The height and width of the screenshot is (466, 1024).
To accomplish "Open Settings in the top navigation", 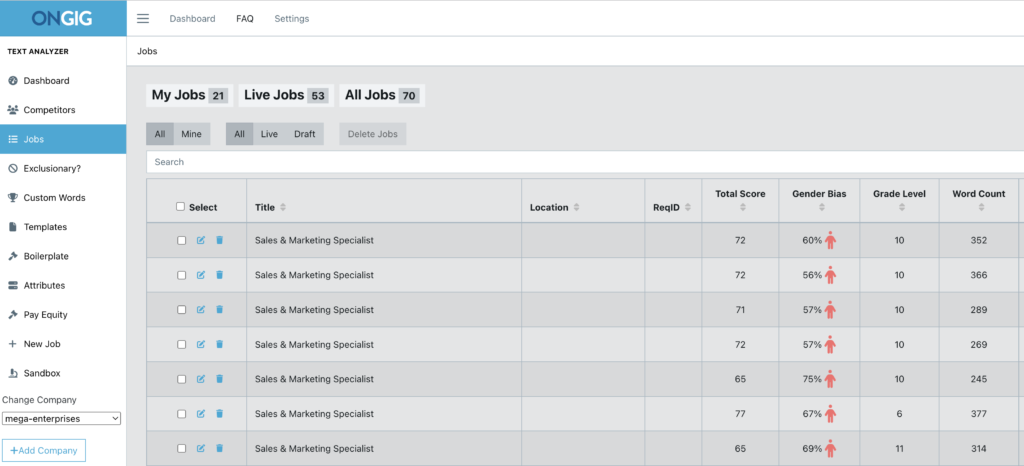I will coord(291,19).
